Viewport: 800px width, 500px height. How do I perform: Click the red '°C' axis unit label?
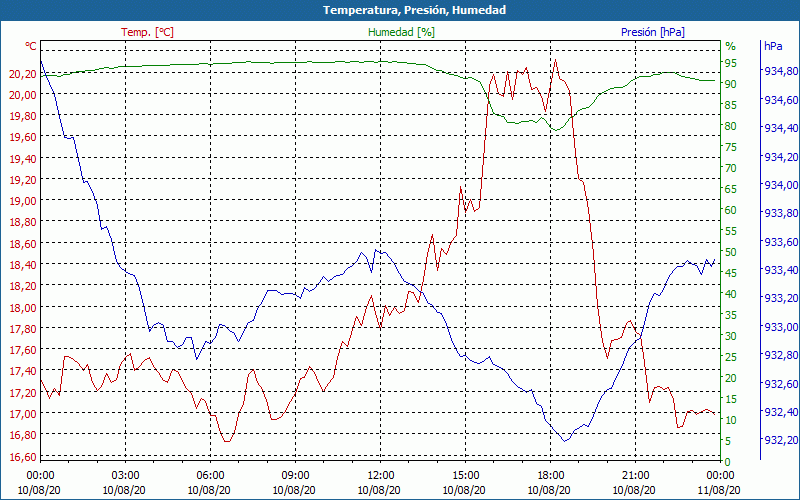point(31,46)
